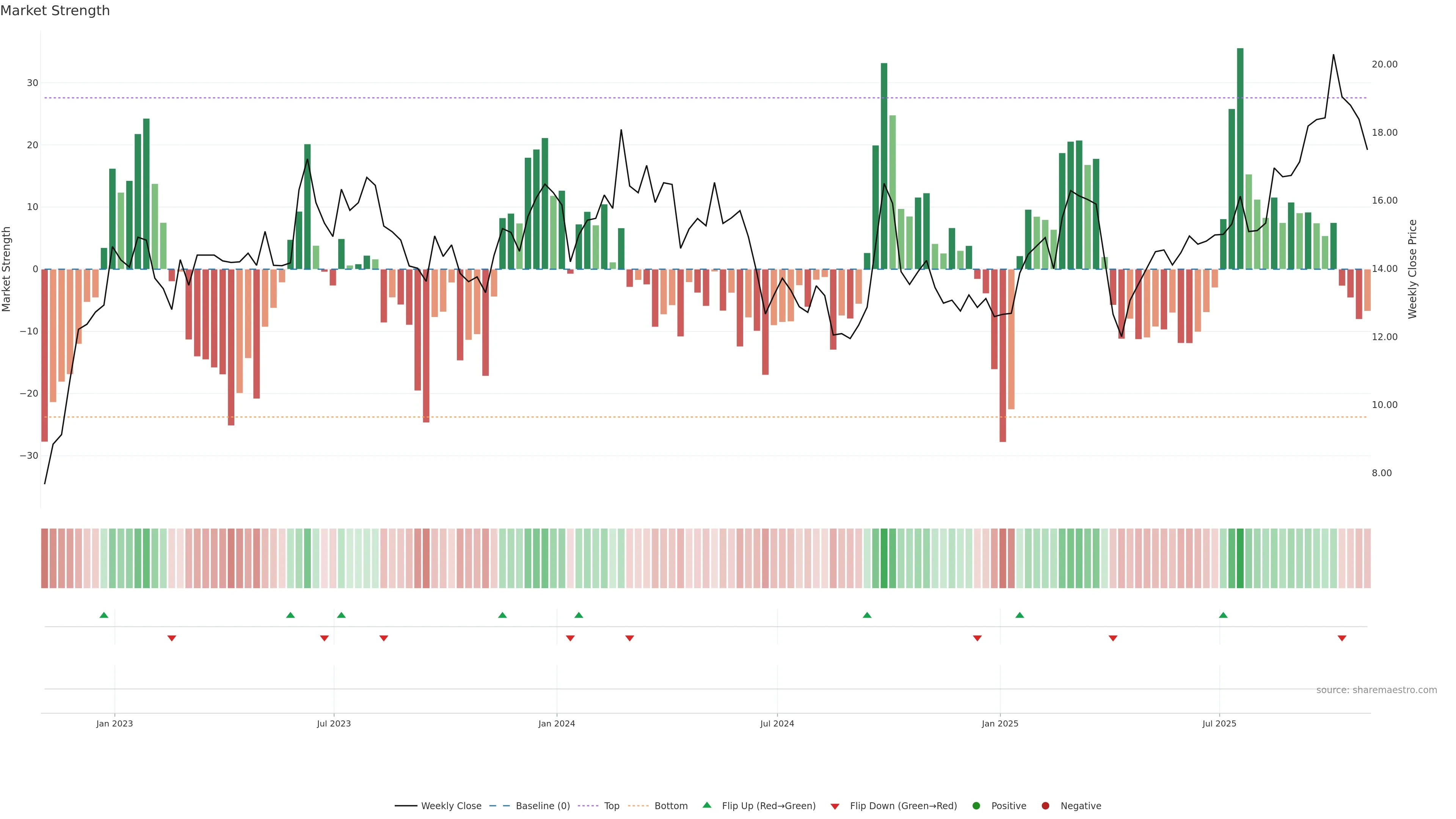The image size is (1456, 819).
Task: Click the Market Strength chart title
Action: [x=55, y=11]
